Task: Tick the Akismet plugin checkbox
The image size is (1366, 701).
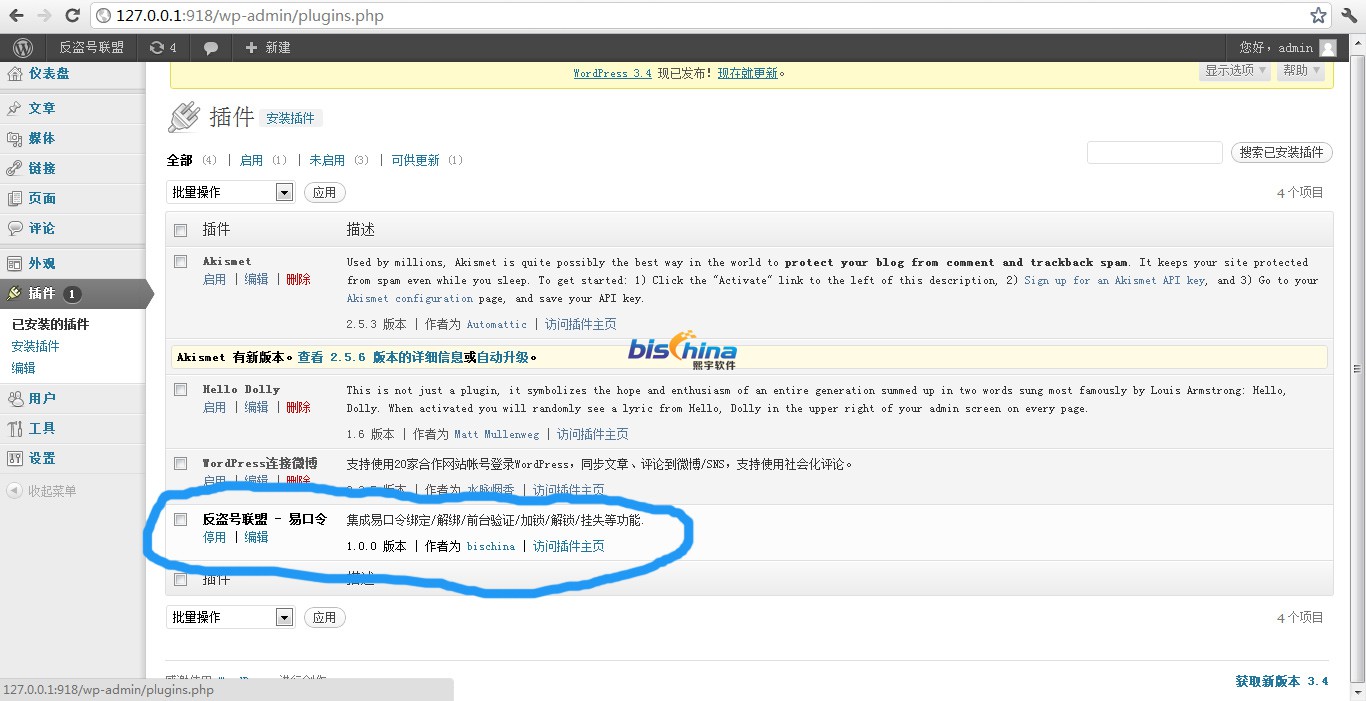Action: coord(181,261)
